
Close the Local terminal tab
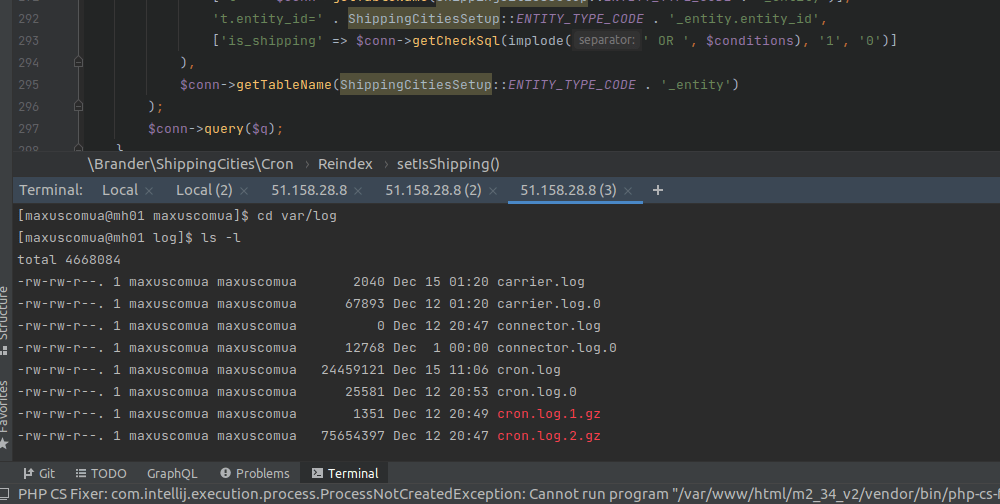149,191
